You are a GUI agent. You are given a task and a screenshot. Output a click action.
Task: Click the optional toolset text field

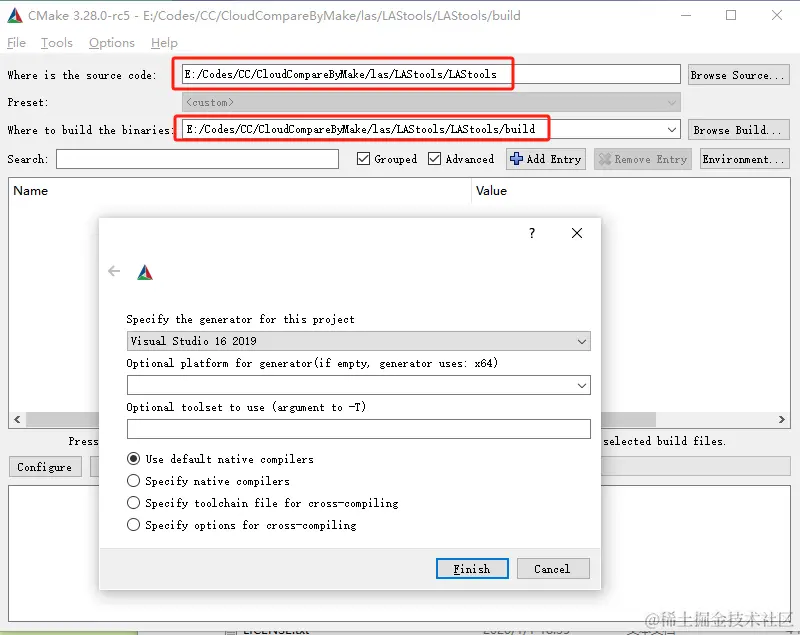358,429
